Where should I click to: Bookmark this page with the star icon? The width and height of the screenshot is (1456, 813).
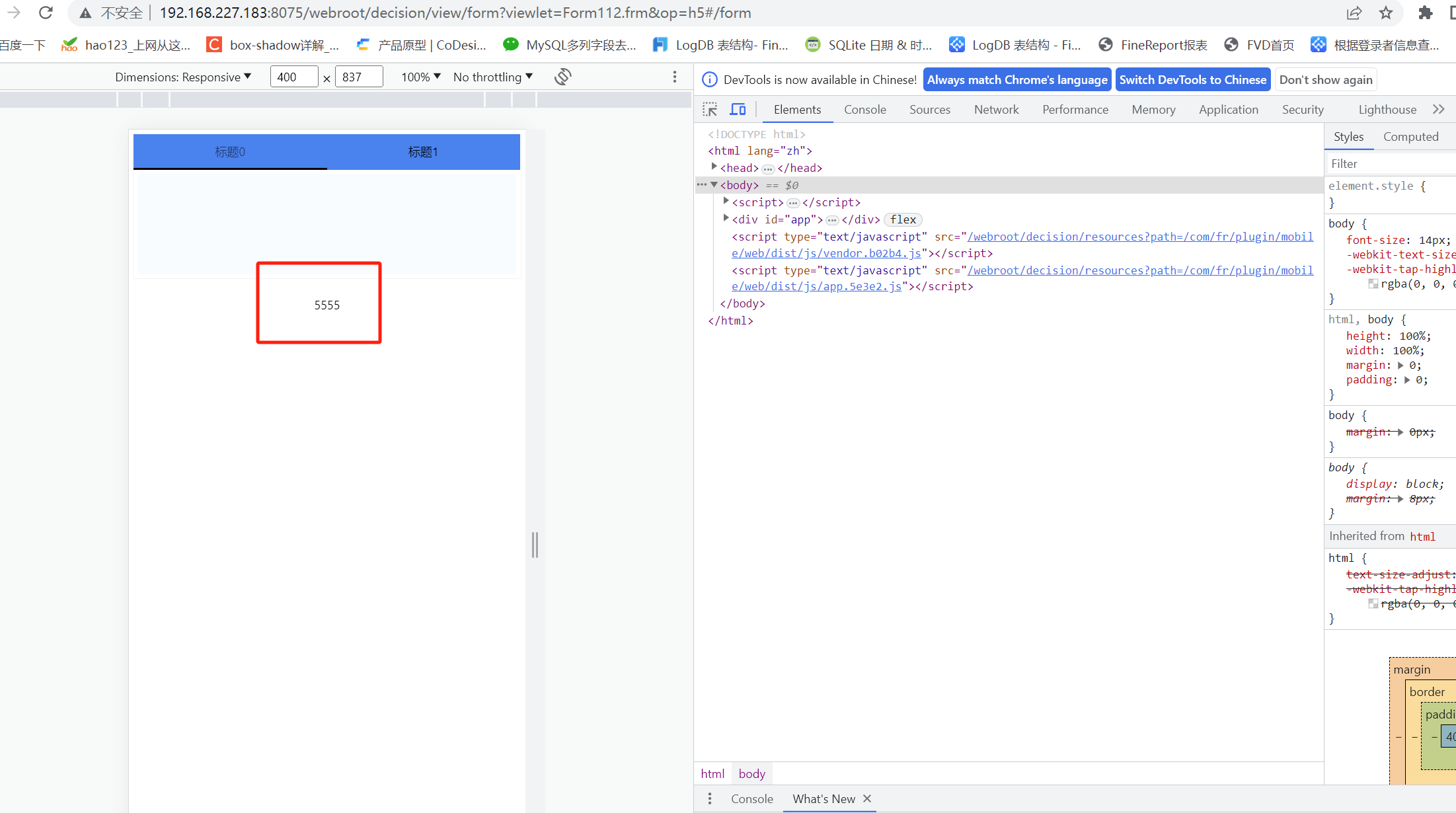(x=1386, y=13)
